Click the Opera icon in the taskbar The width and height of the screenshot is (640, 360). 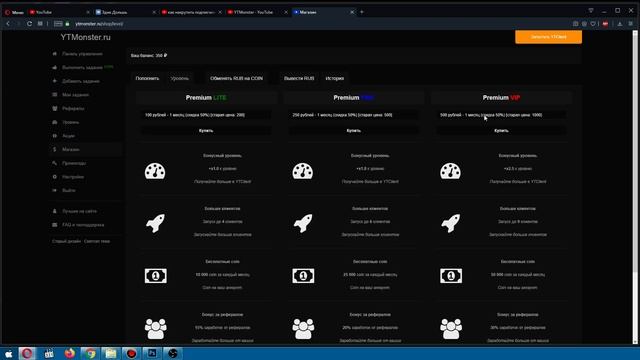pos(27,353)
